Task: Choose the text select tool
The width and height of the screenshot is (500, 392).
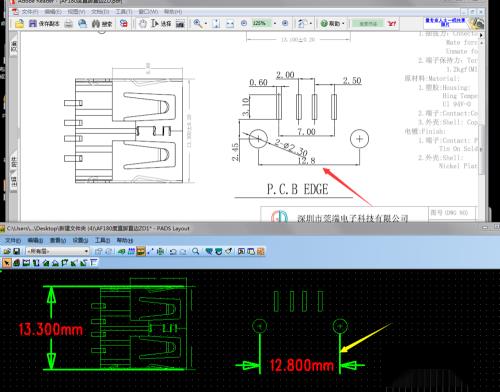Action: point(161,24)
